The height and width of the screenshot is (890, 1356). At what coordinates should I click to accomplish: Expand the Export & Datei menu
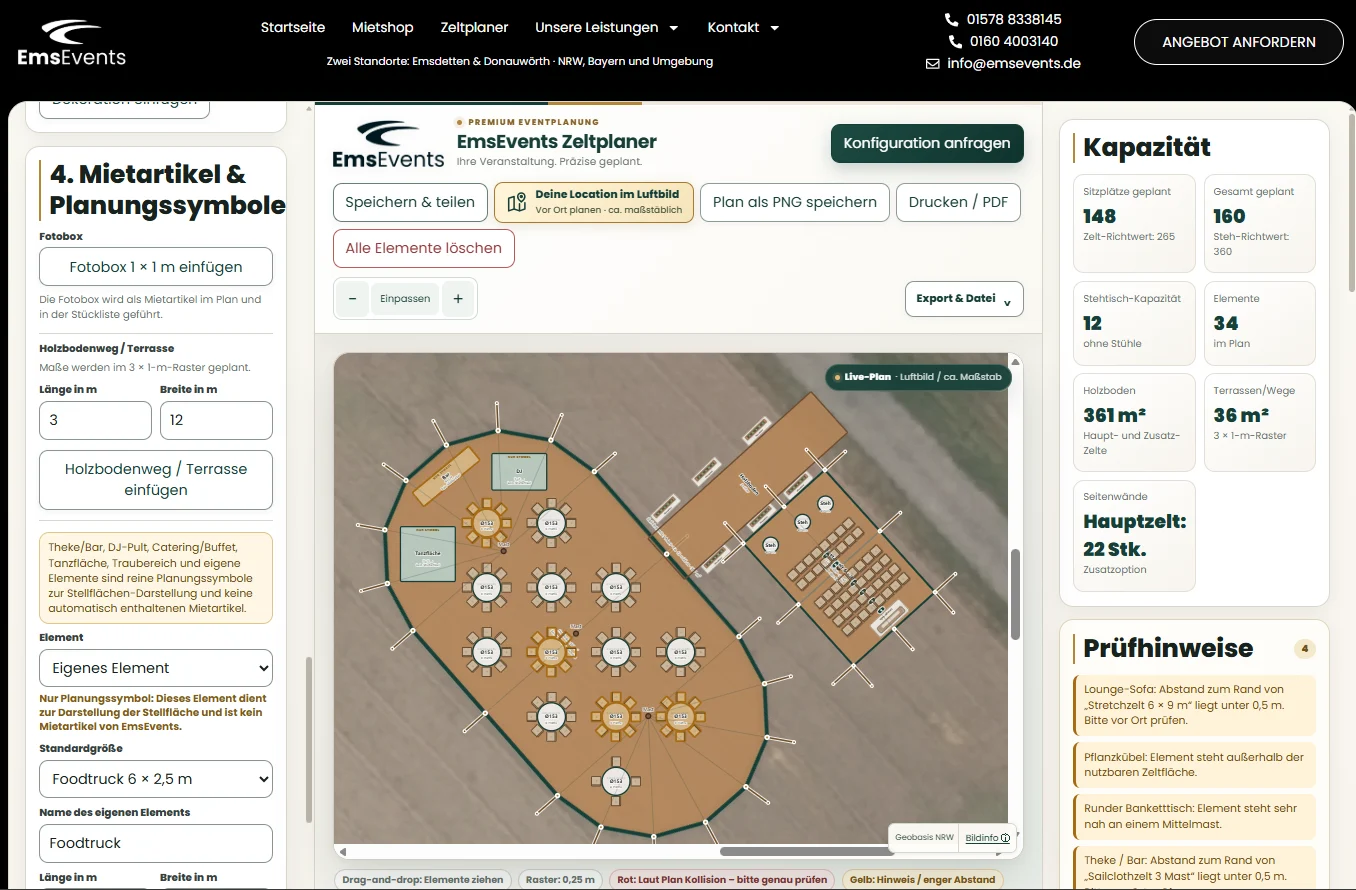point(964,298)
